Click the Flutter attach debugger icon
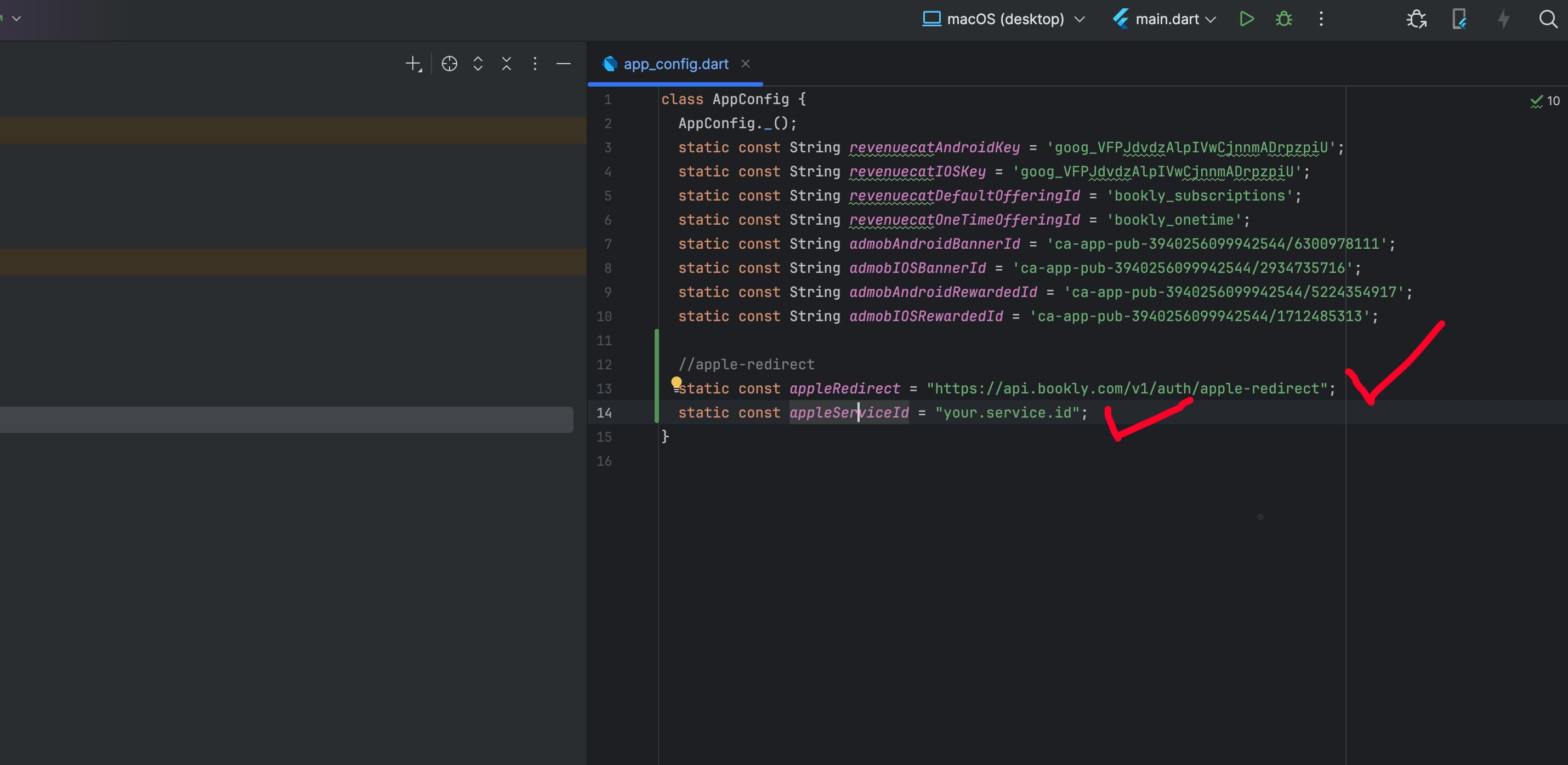The width and height of the screenshot is (1568, 765). pyautogui.click(x=1417, y=19)
